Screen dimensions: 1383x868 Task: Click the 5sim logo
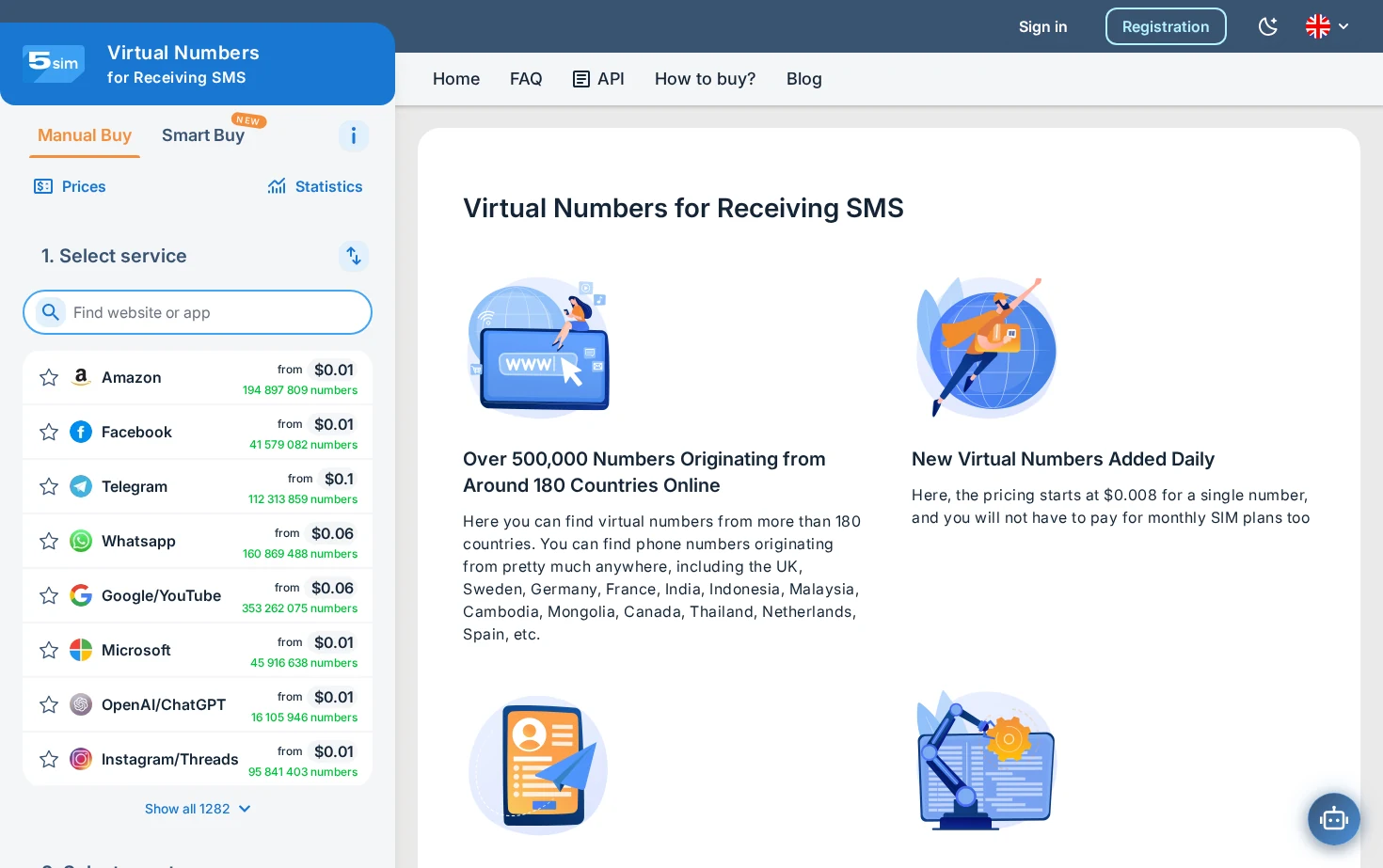click(x=54, y=64)
